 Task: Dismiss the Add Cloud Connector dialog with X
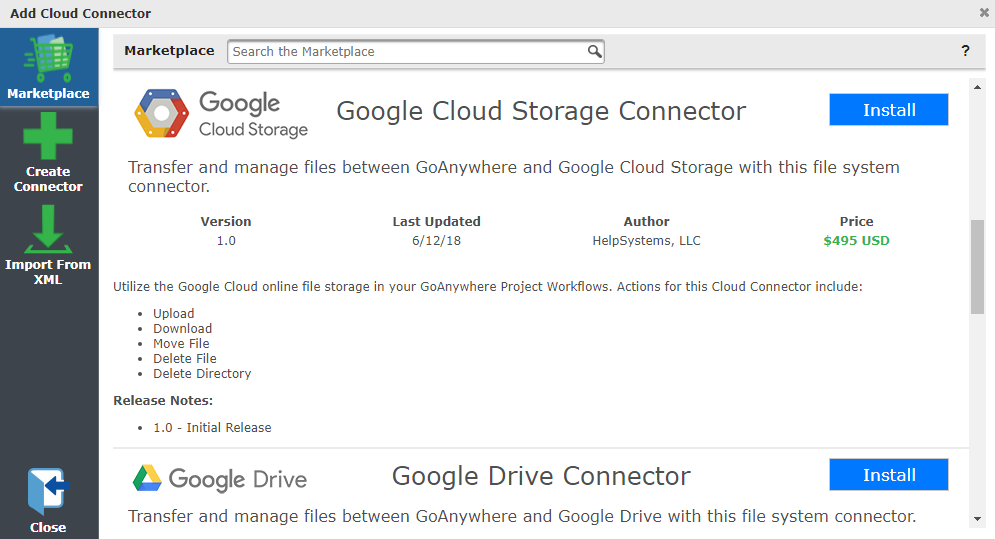984,13
